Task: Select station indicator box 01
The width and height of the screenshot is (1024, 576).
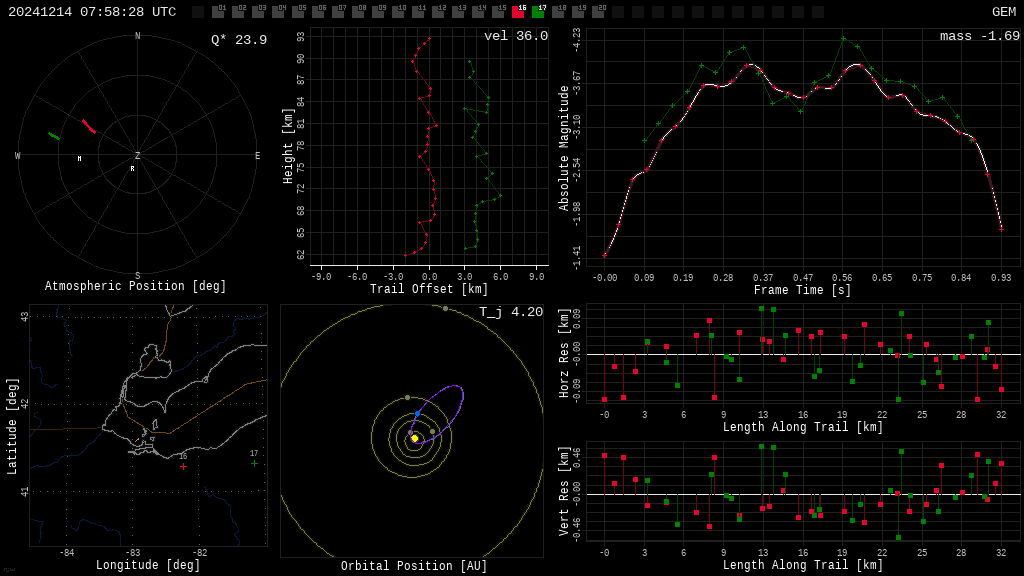Action: pos(217,11)
